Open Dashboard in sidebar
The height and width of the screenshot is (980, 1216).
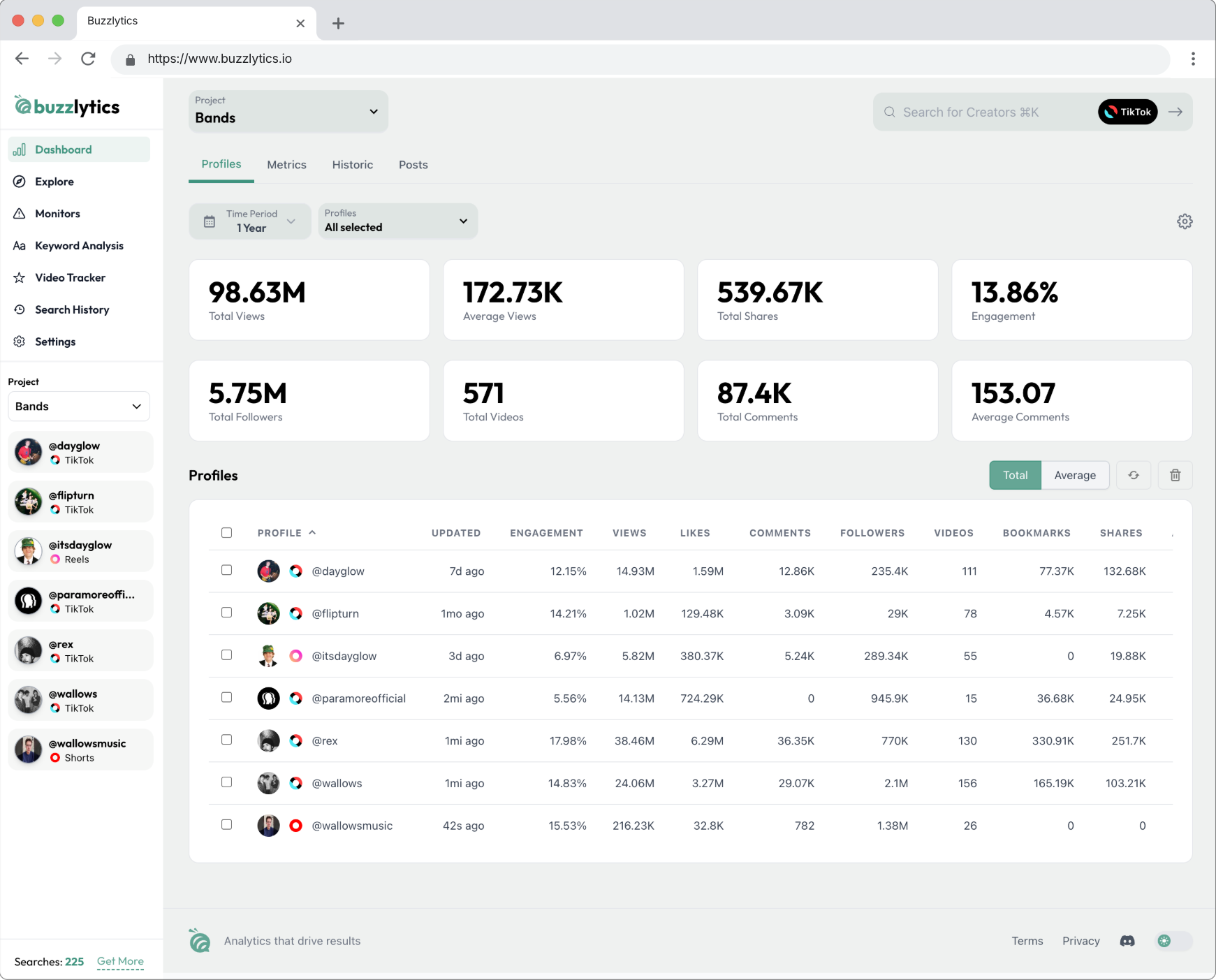[79, 149]
